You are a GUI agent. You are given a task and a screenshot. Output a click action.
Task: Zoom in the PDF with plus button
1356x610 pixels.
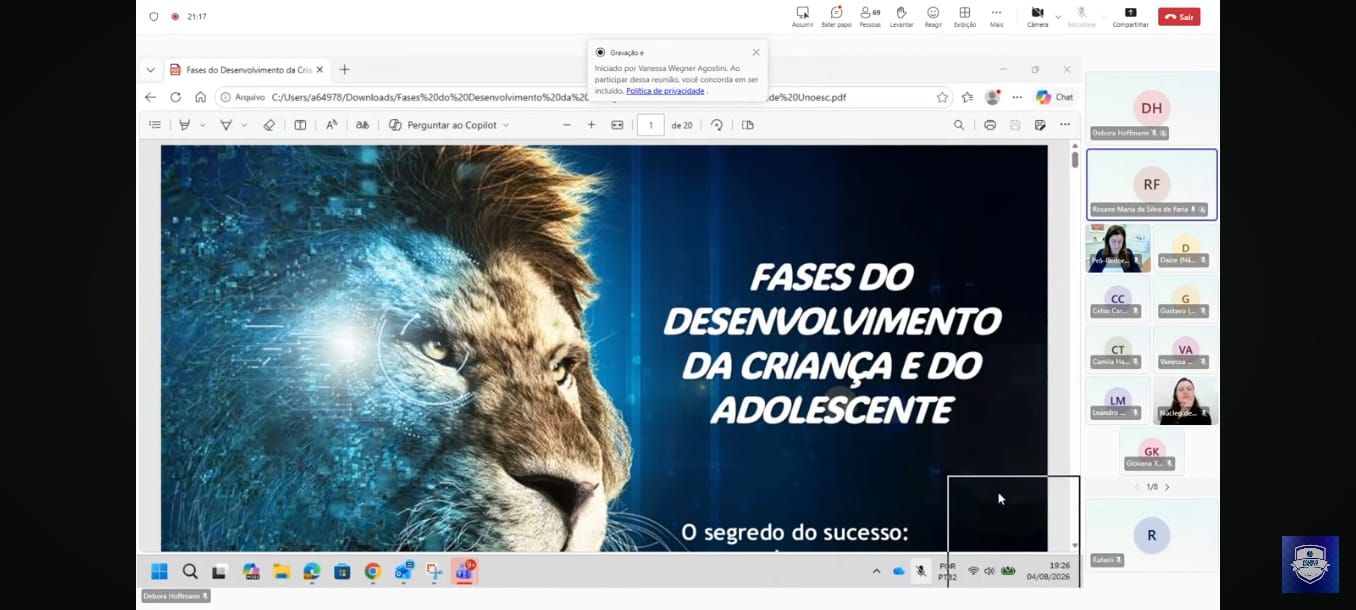(x=591, y=125)
